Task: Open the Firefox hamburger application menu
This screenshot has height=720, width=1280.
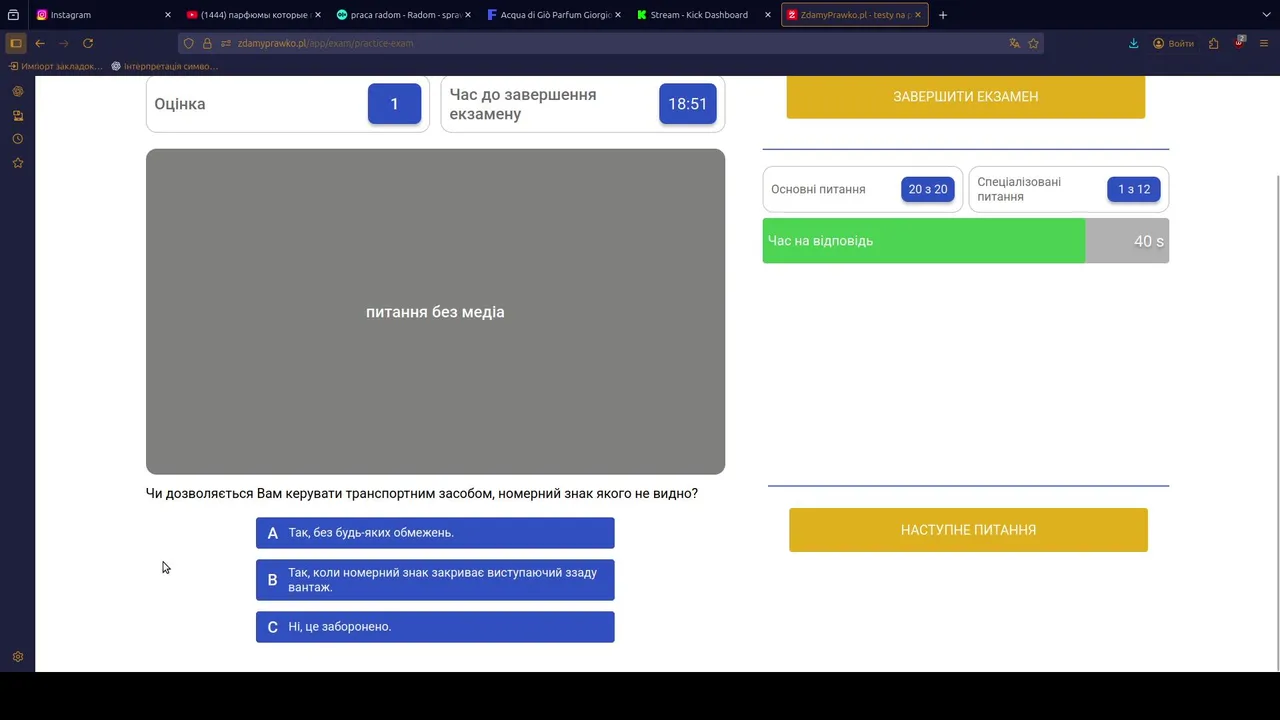Action: pyautogui.click(x=1264, y=43)
